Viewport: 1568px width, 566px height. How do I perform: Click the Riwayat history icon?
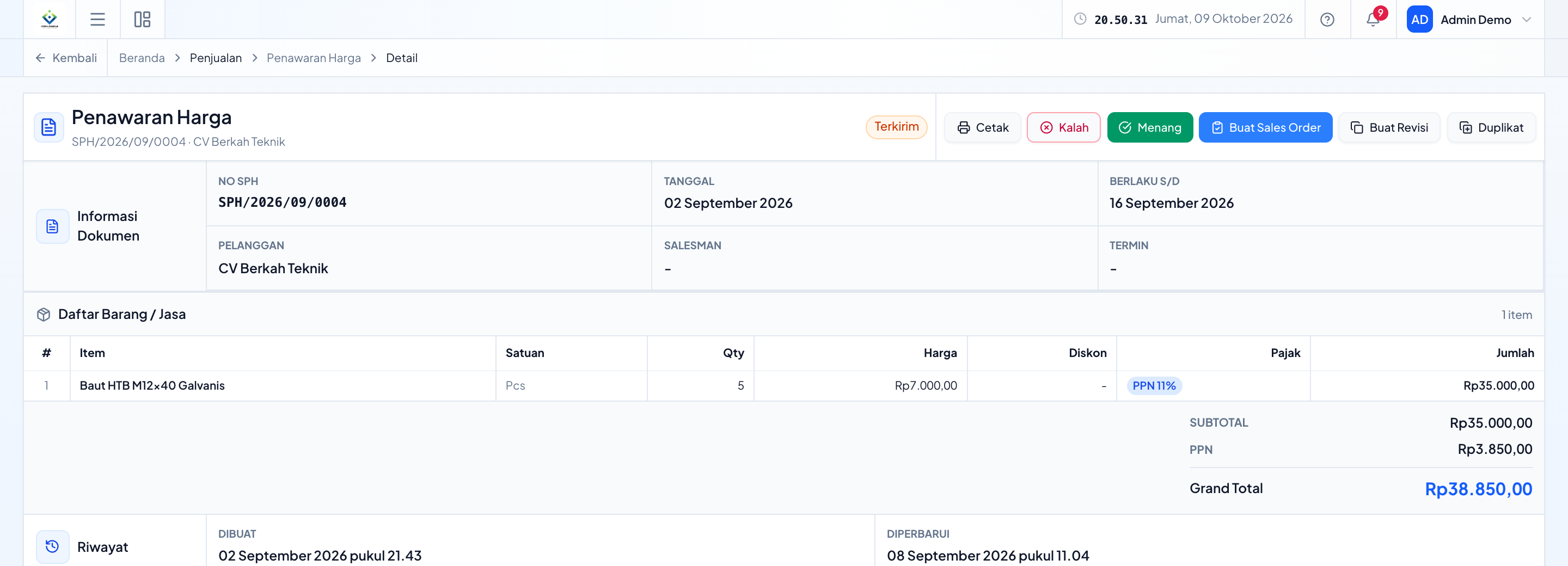click(52, 546)
